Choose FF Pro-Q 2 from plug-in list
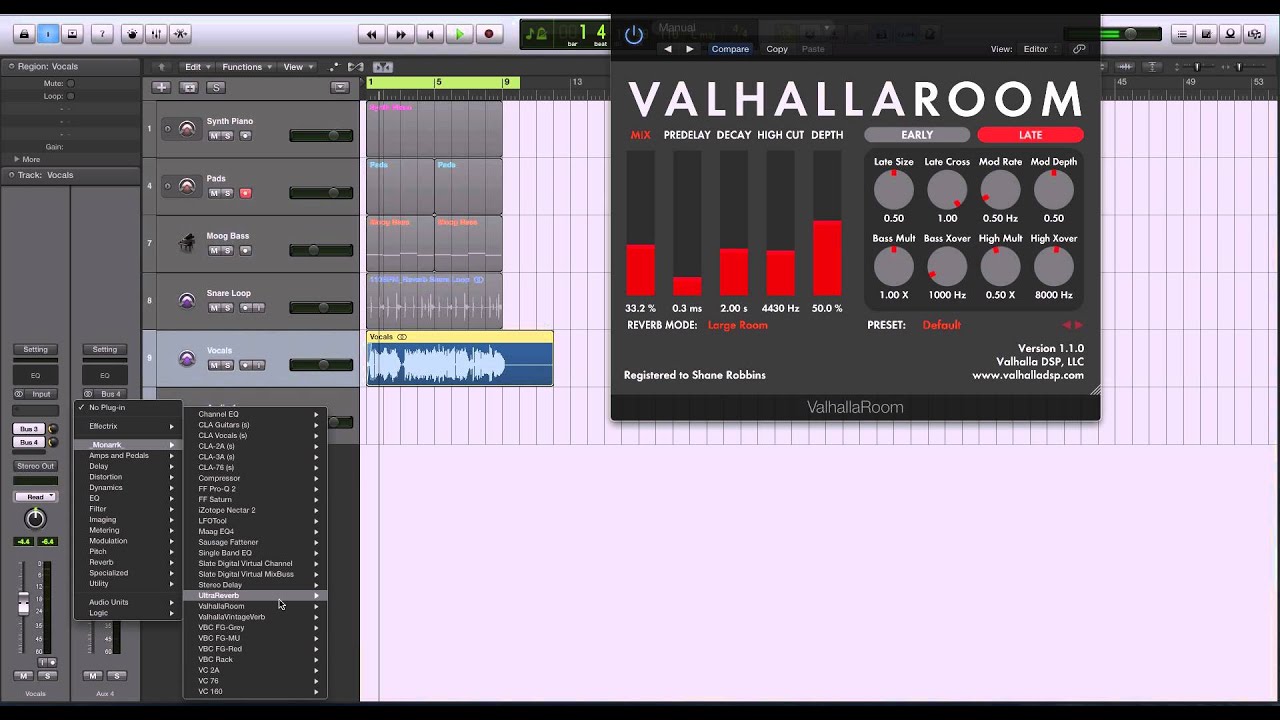Screen dimensions: 1280x720 (x=255, y=489)
